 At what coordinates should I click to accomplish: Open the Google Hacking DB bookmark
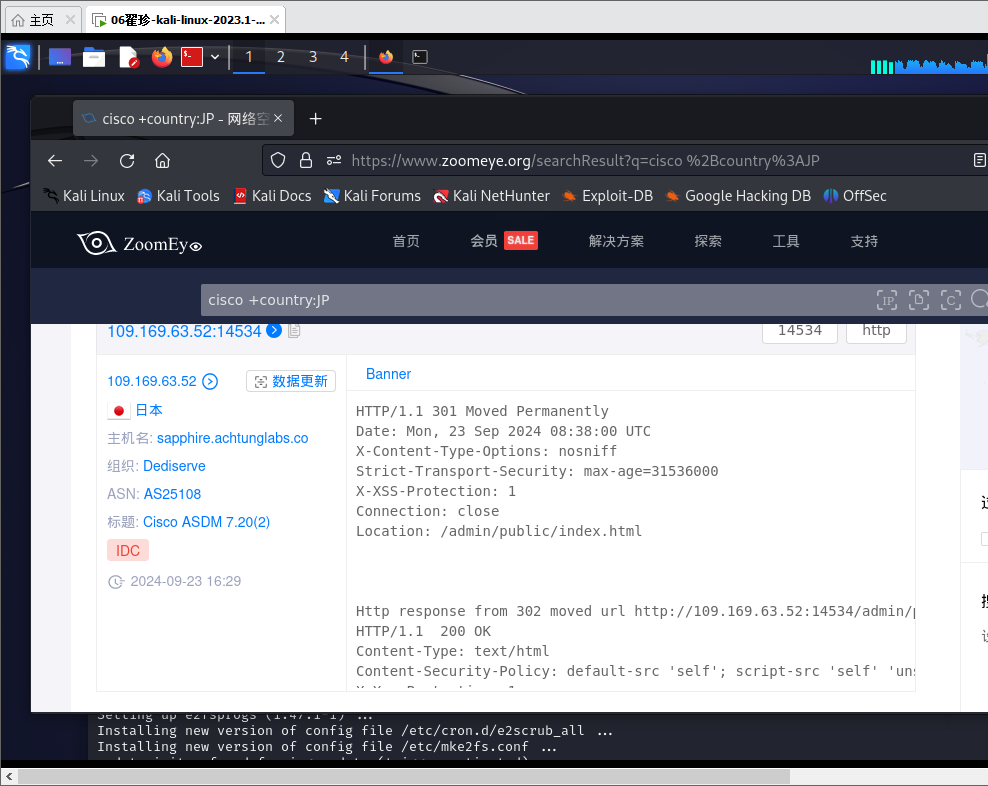[x=738, y=196]
